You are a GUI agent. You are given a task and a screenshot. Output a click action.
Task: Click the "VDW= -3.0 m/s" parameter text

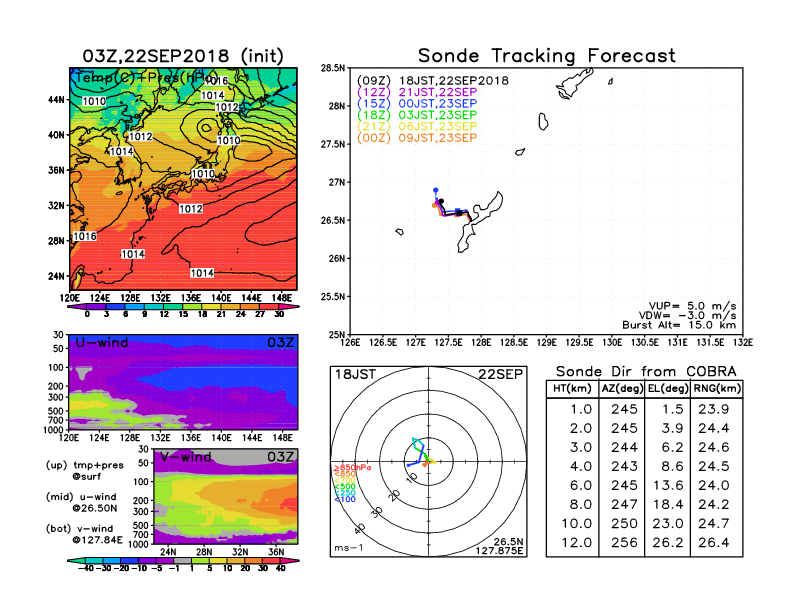(x=687, y=315)
